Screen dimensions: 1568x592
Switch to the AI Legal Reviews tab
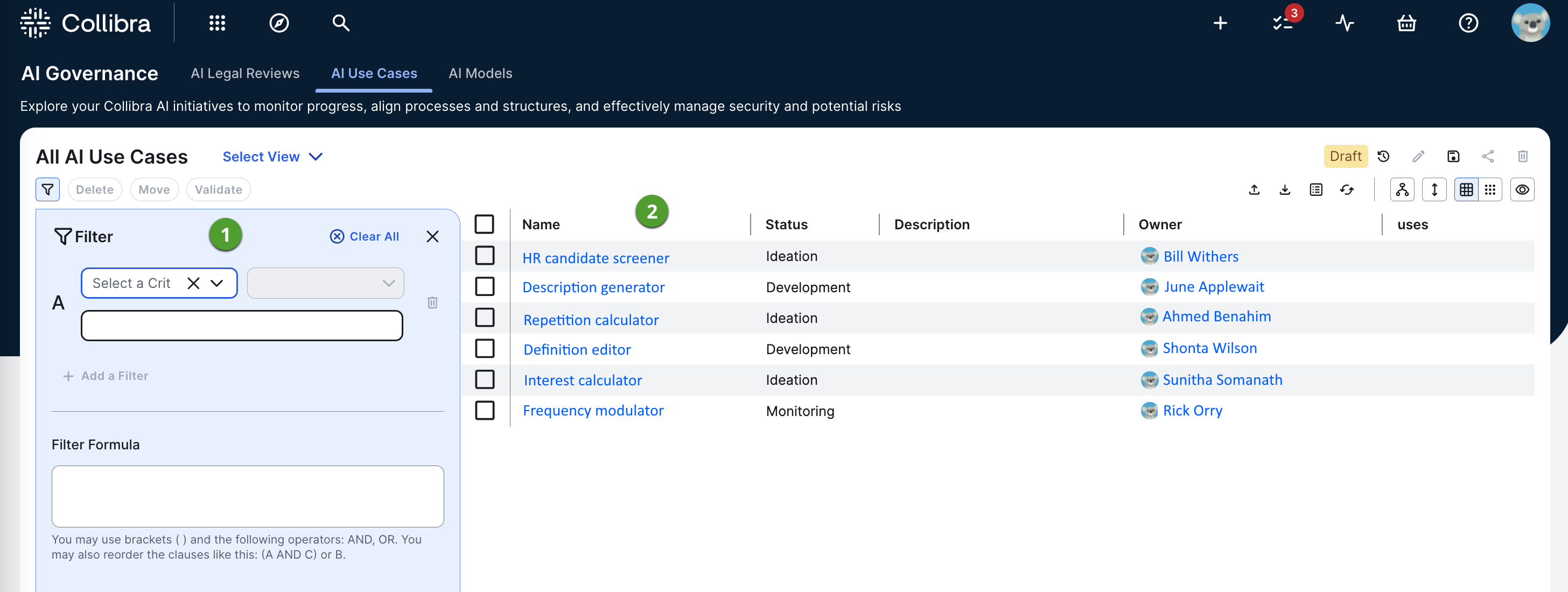[x=244, y=74]
